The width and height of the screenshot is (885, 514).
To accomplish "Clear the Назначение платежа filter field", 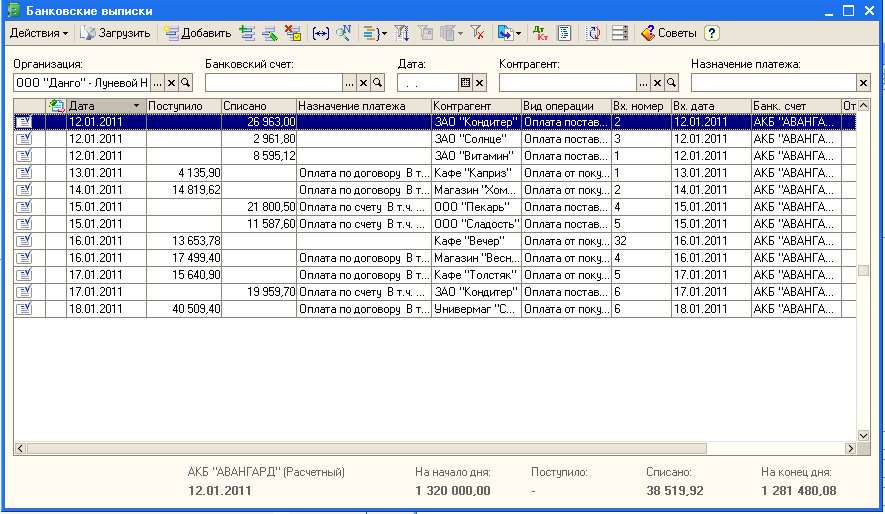I will pyautogui.click(x=863, y=83).
